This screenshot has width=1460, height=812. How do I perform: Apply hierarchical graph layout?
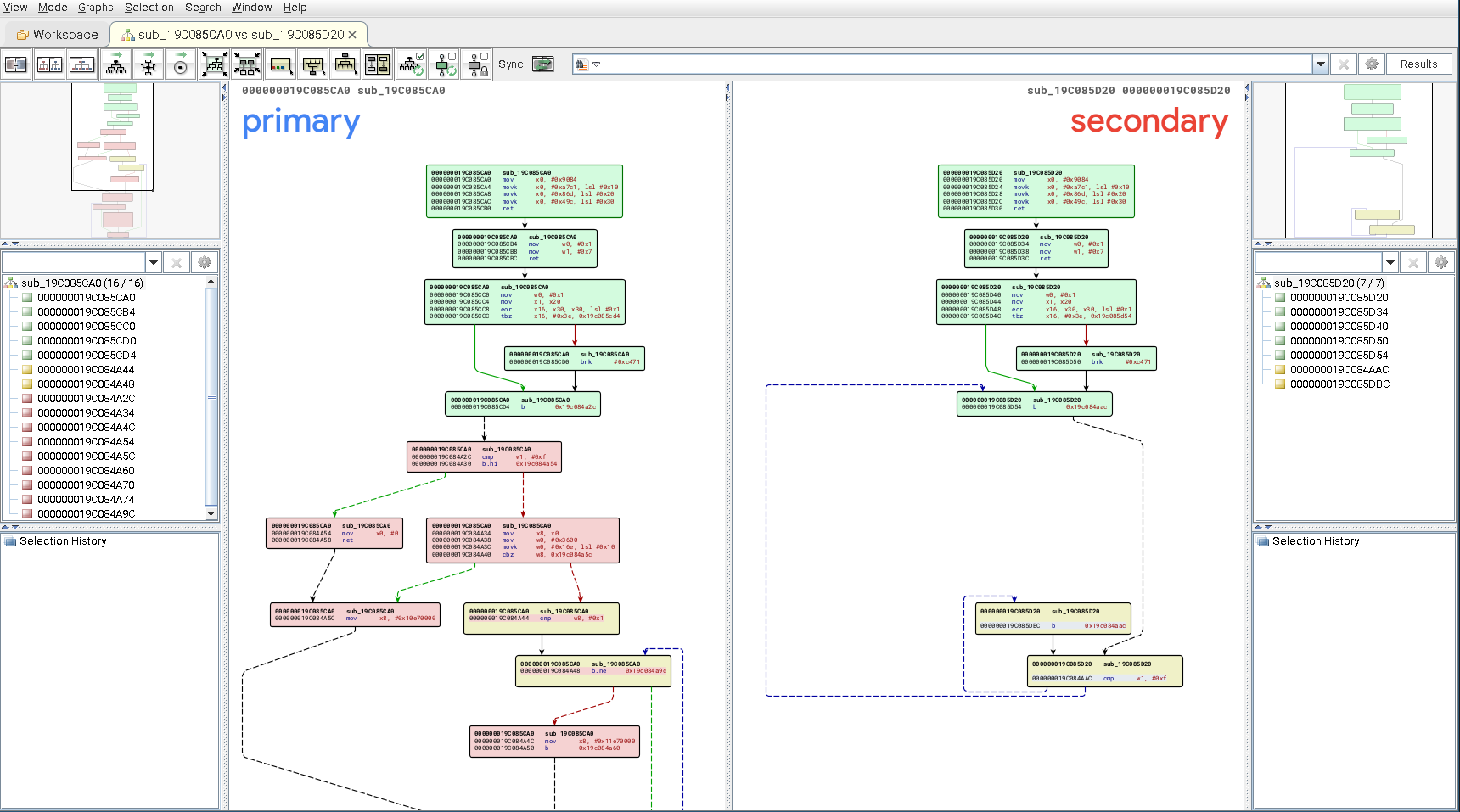point(116,64)
